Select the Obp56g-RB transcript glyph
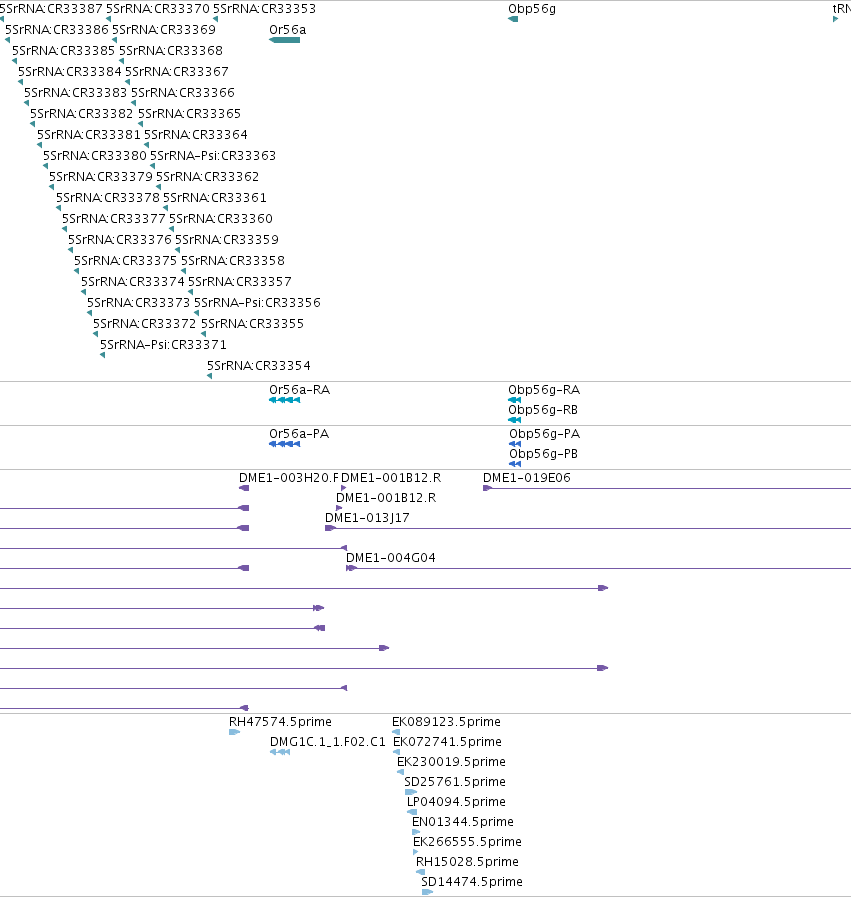851x897 pixels. (515, 420)
